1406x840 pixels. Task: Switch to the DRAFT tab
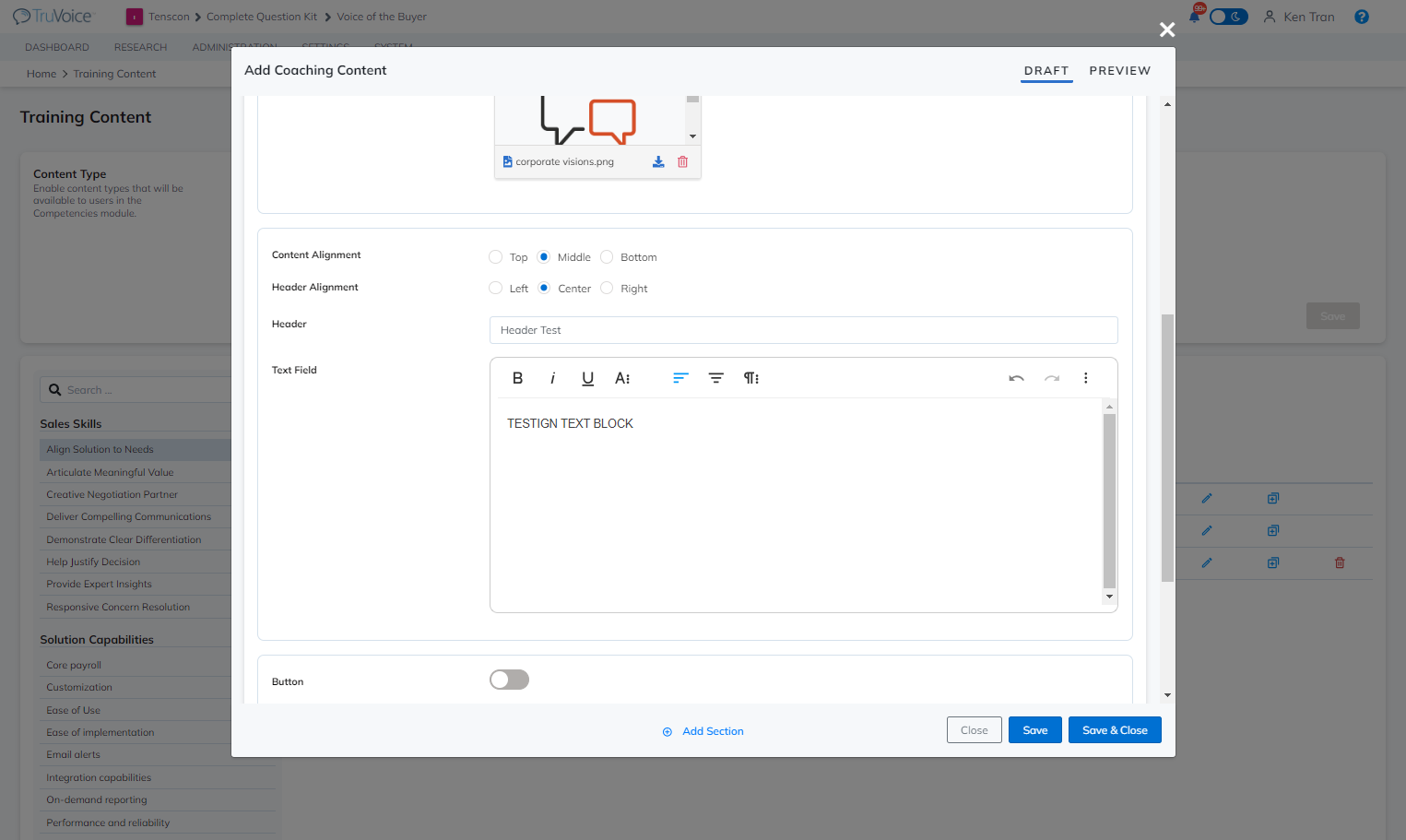point(1046,71)
